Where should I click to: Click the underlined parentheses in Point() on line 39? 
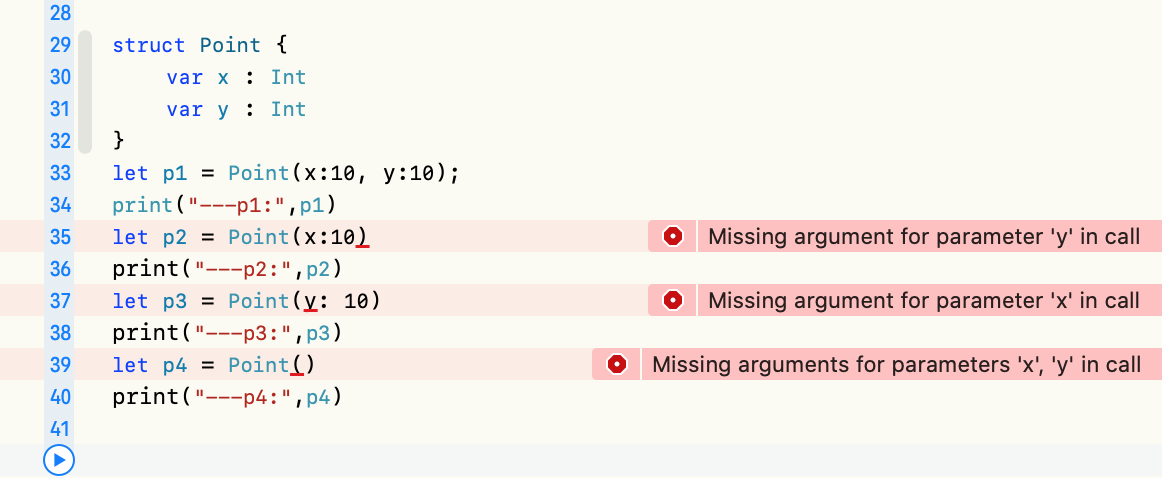302,365
